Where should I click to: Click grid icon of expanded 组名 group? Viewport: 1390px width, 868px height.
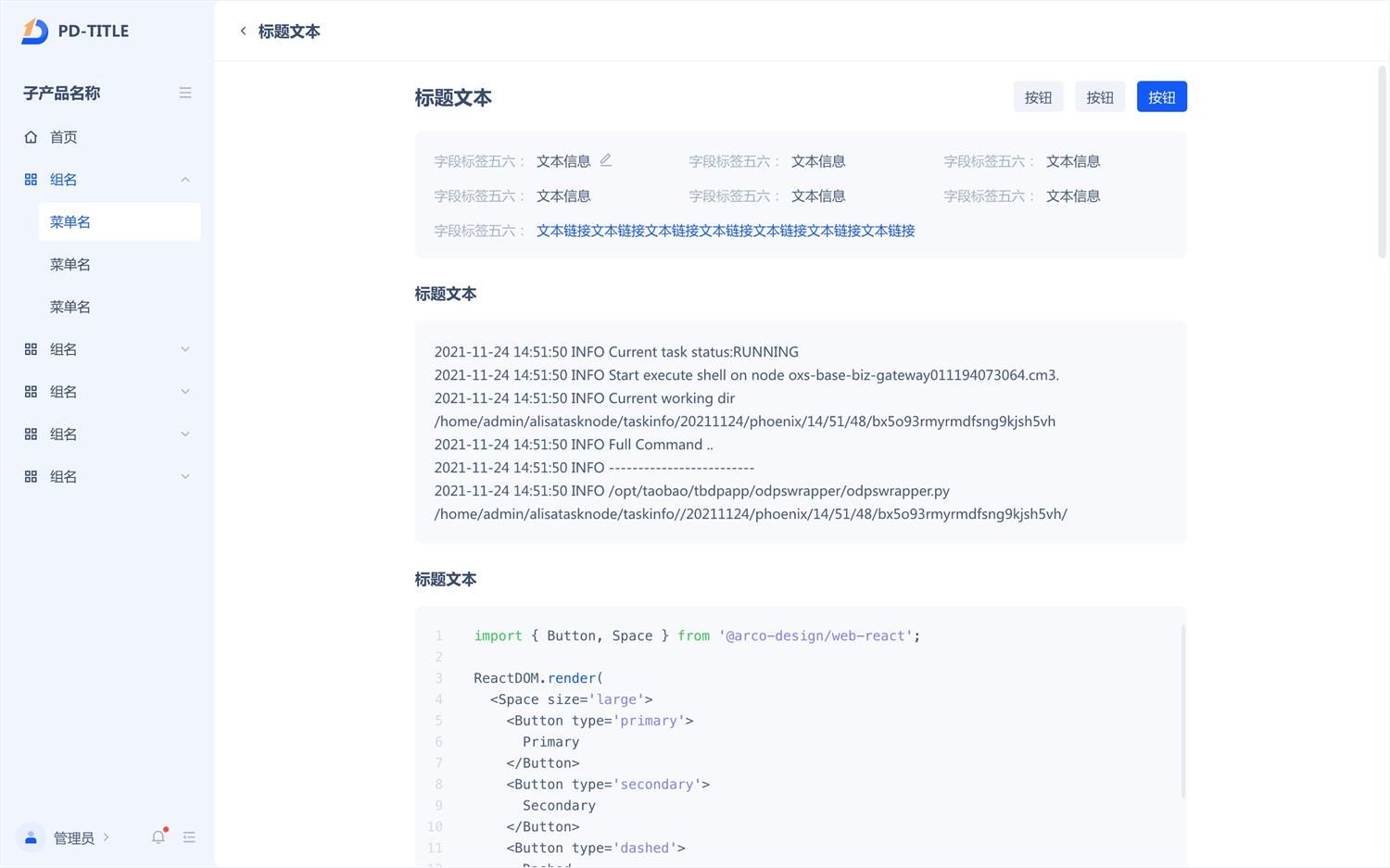coord(31,180)
